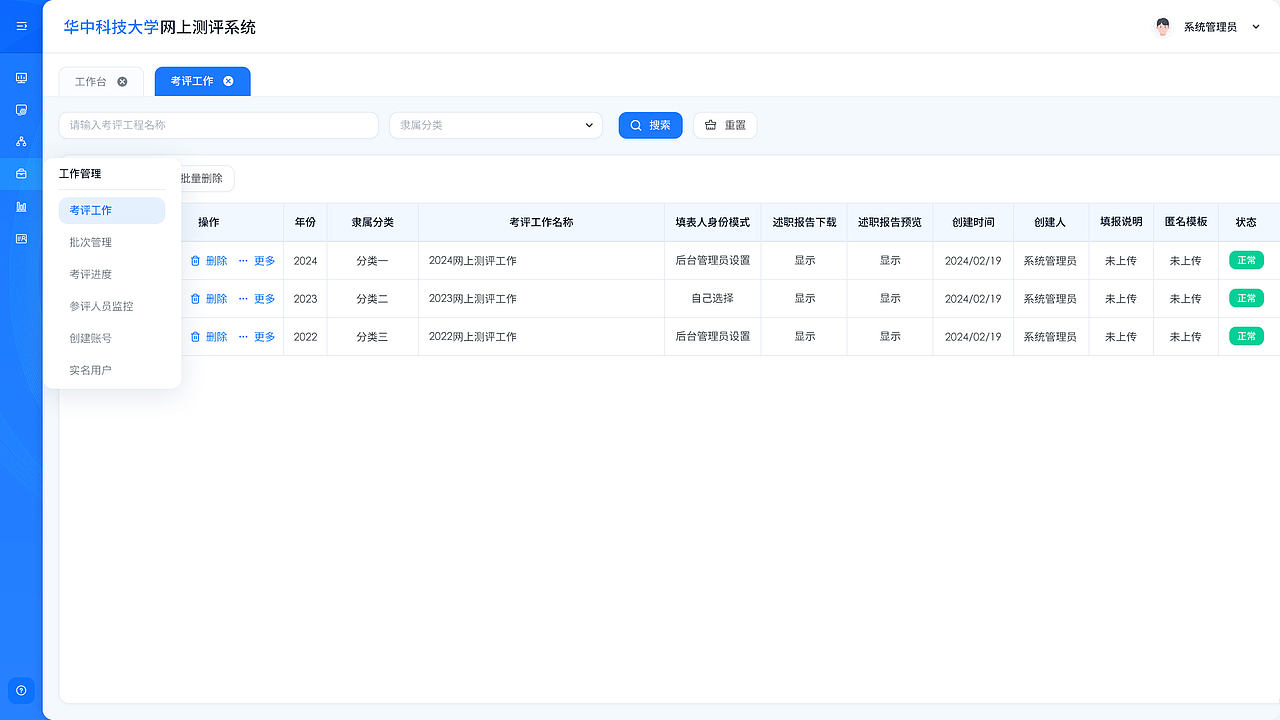The image size is (1280, 720).
Task: Click the 正常 status badge in the 2023 row
Action: pyautogui.click(x=1246, y=298)
